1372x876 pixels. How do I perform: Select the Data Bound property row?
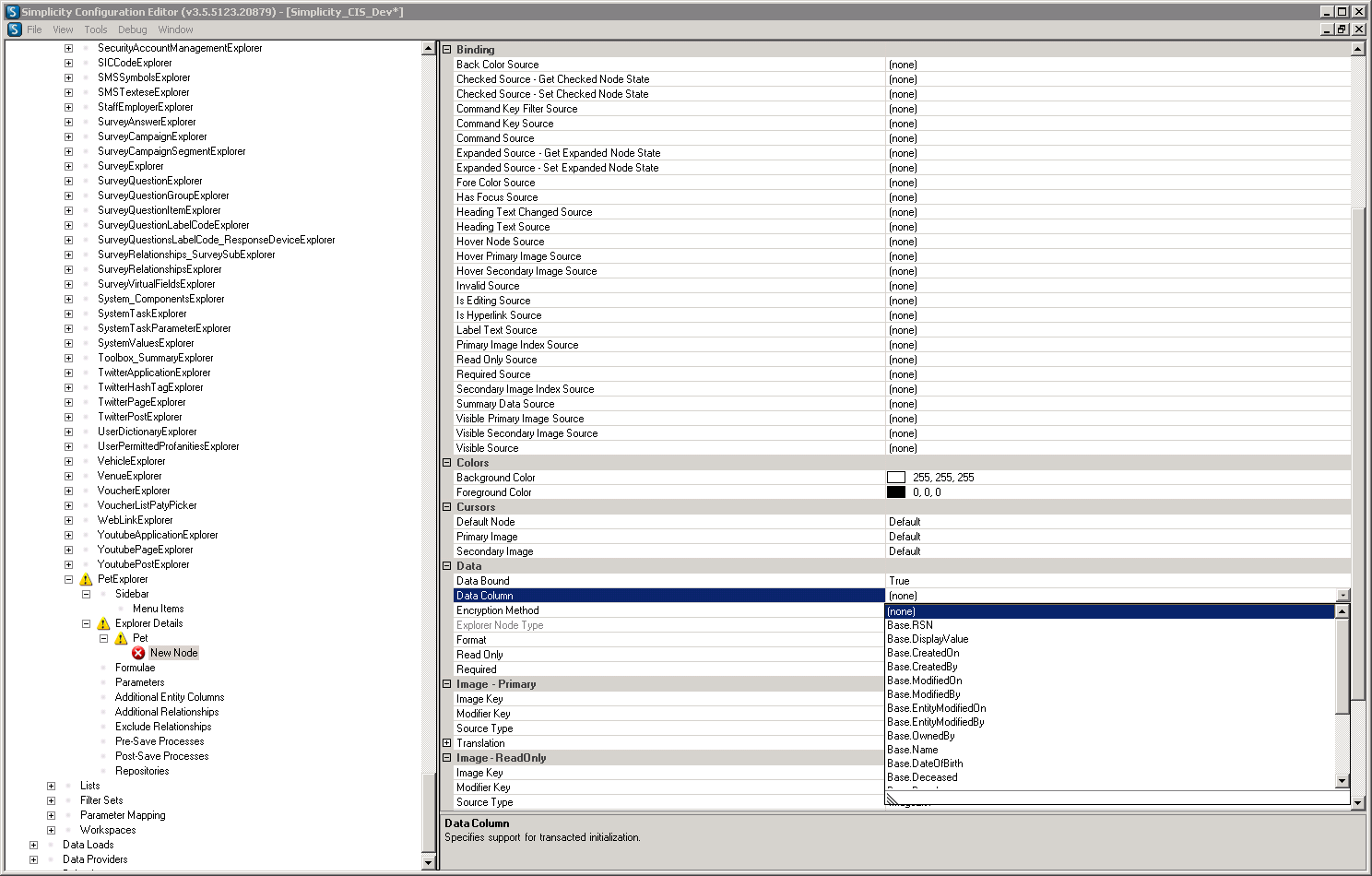tap(668, 581)
